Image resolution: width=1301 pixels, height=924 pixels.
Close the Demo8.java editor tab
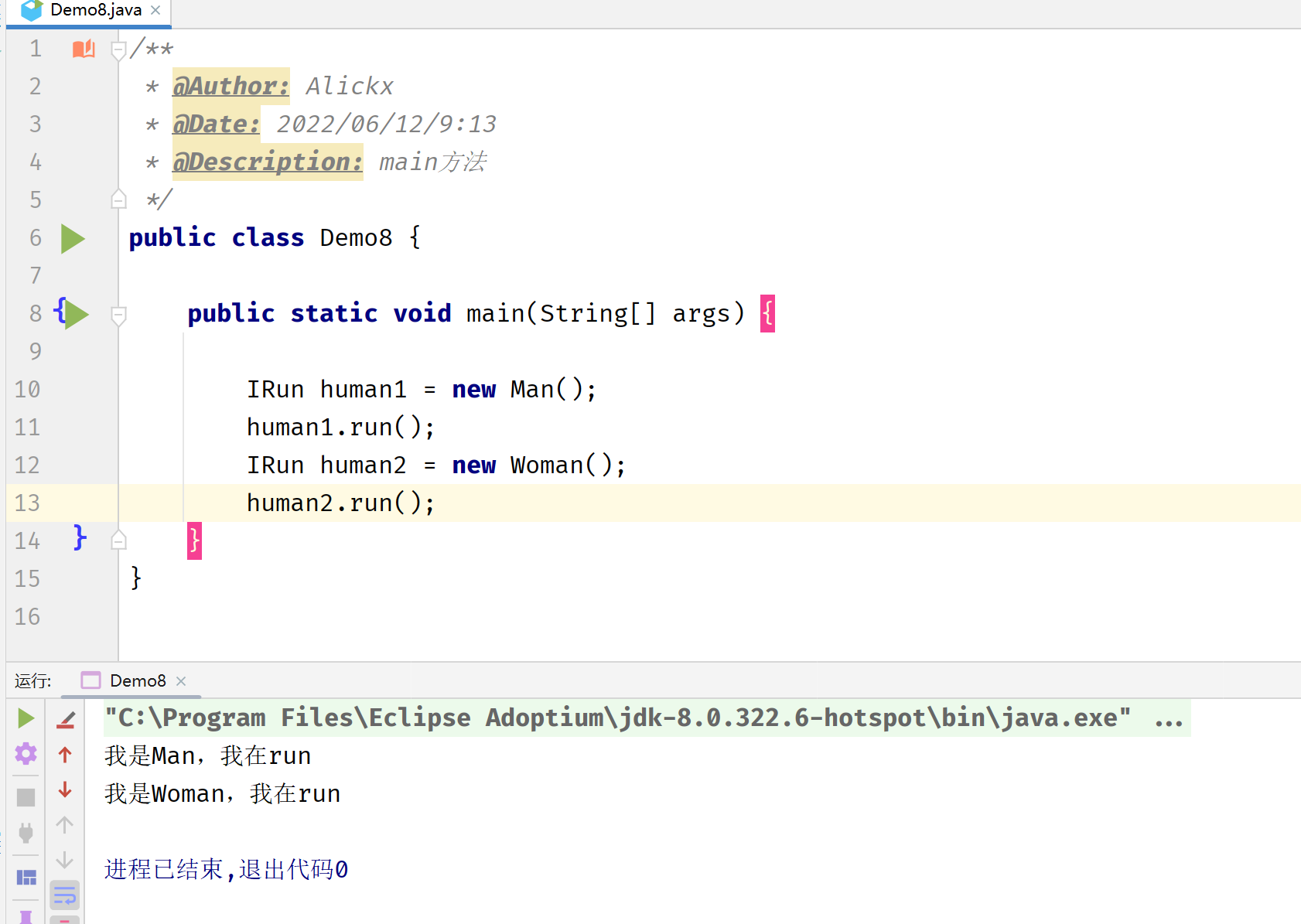tap(155, 10)
